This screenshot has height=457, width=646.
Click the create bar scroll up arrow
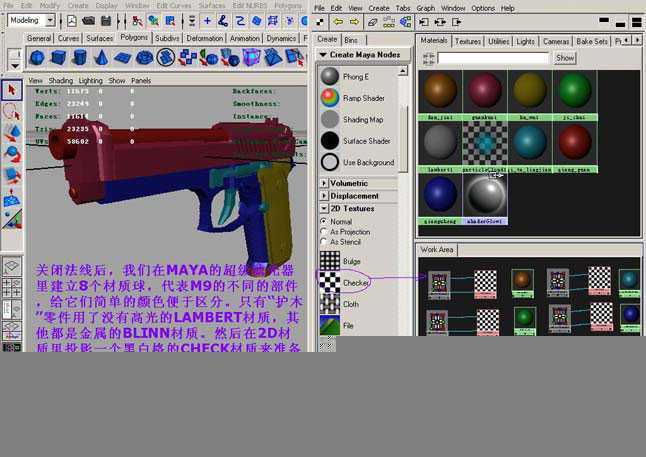pyautogui.click(x=403, y=71)
